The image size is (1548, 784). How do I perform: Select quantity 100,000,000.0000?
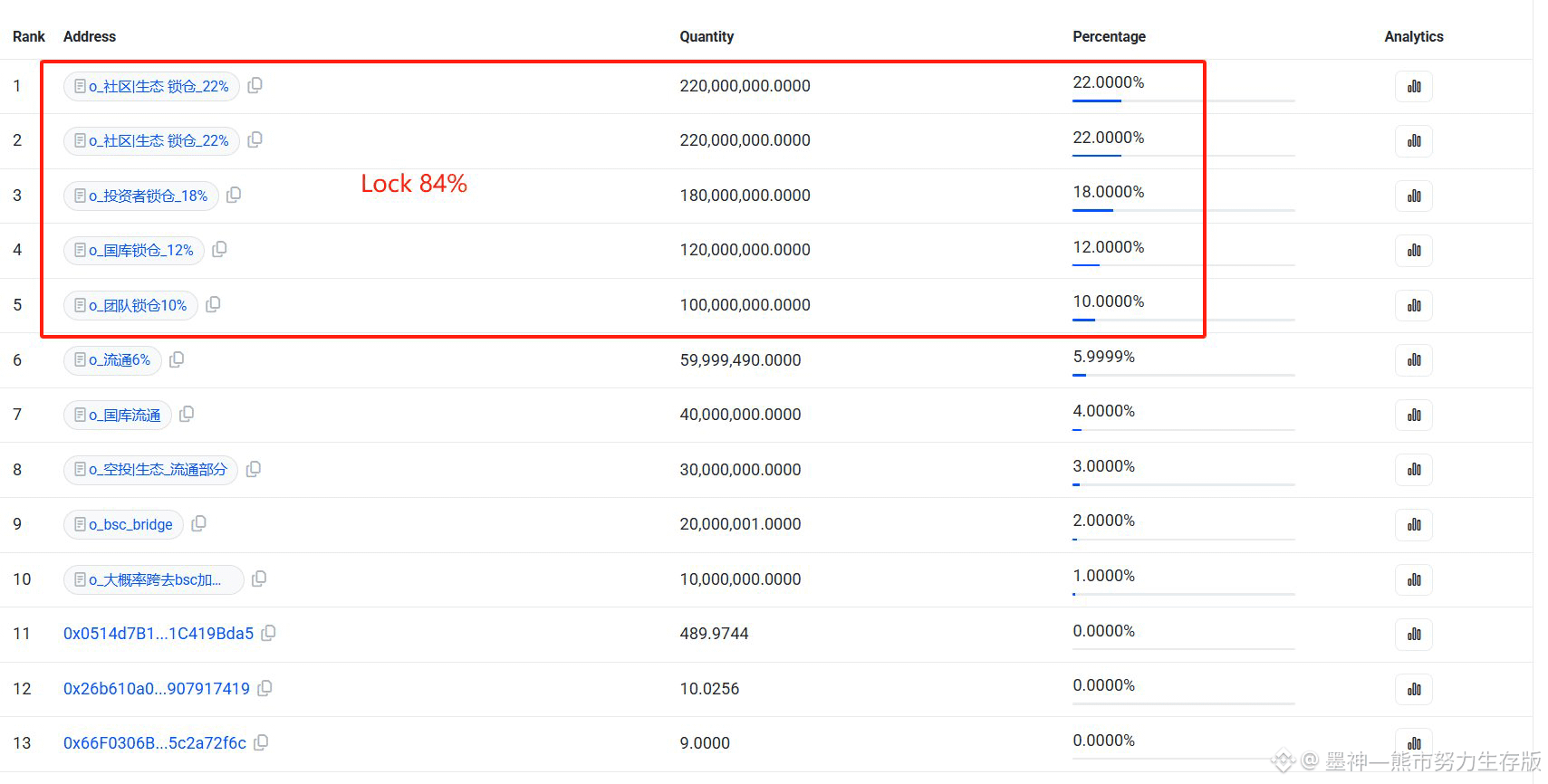click(745, 305)
